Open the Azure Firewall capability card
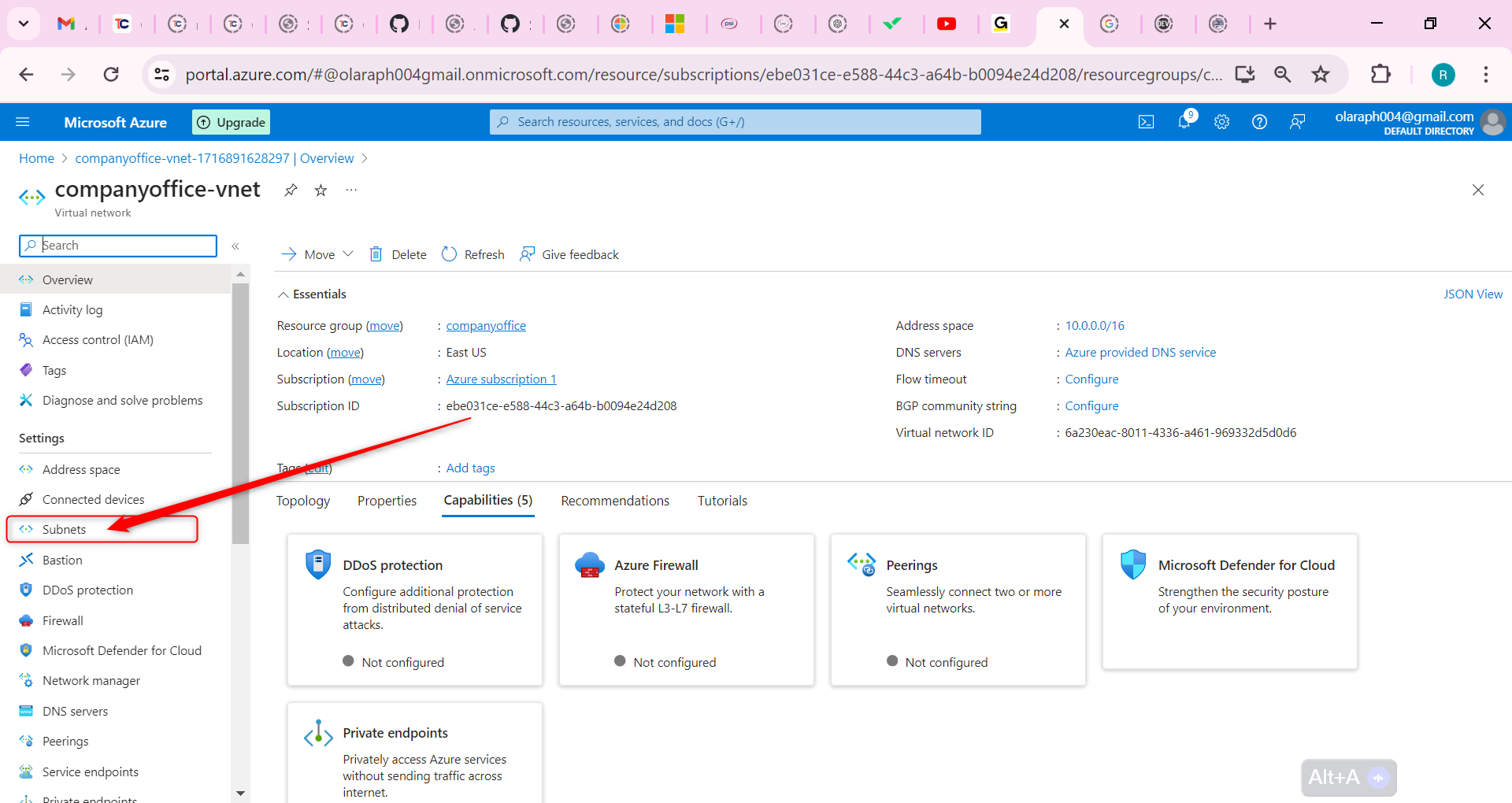 tap(687, 609)
